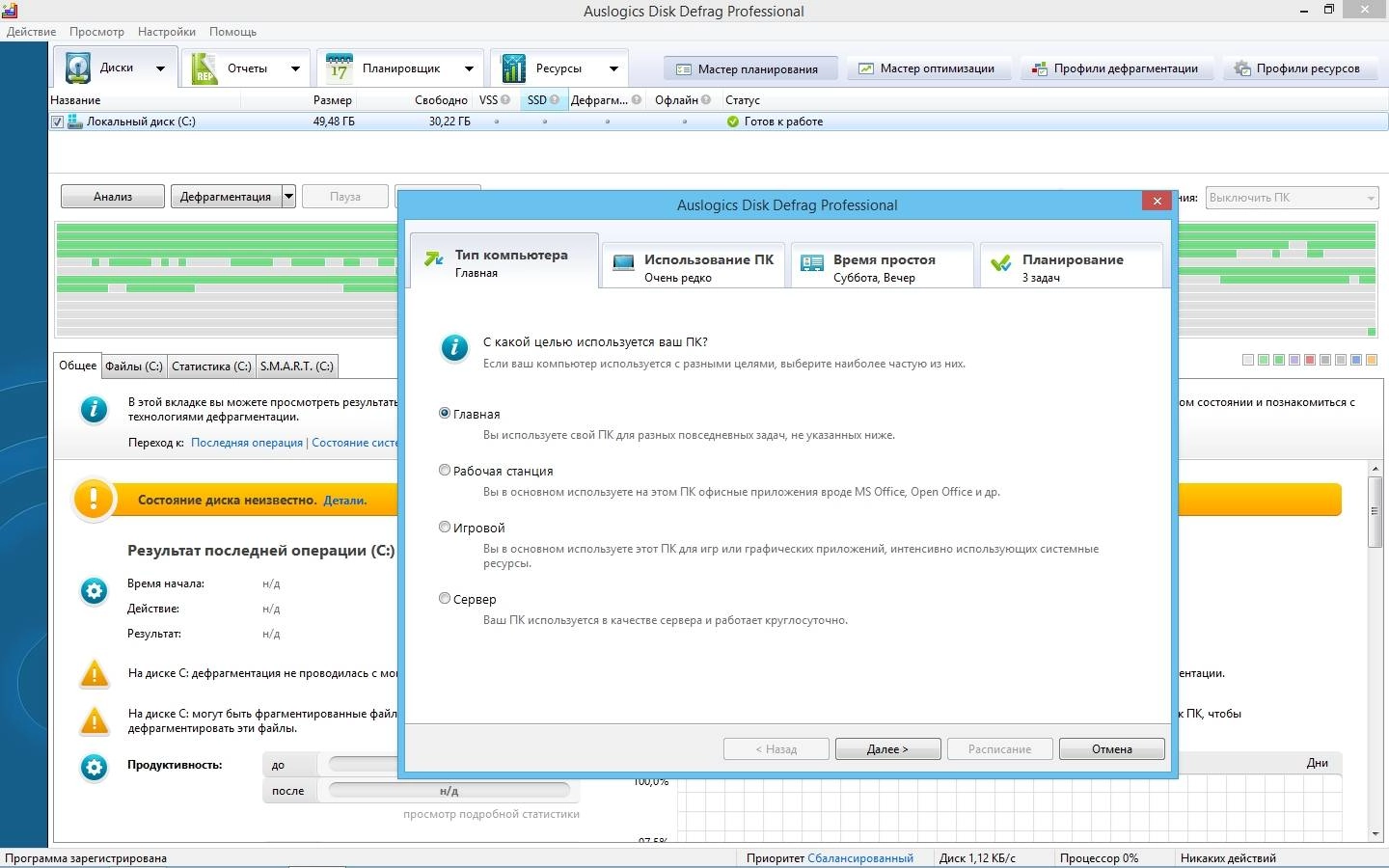The width and height of the screenshot is (1389, 868).
Task: Switch to the Файлы (C:) tab
Action: [134, 366]
